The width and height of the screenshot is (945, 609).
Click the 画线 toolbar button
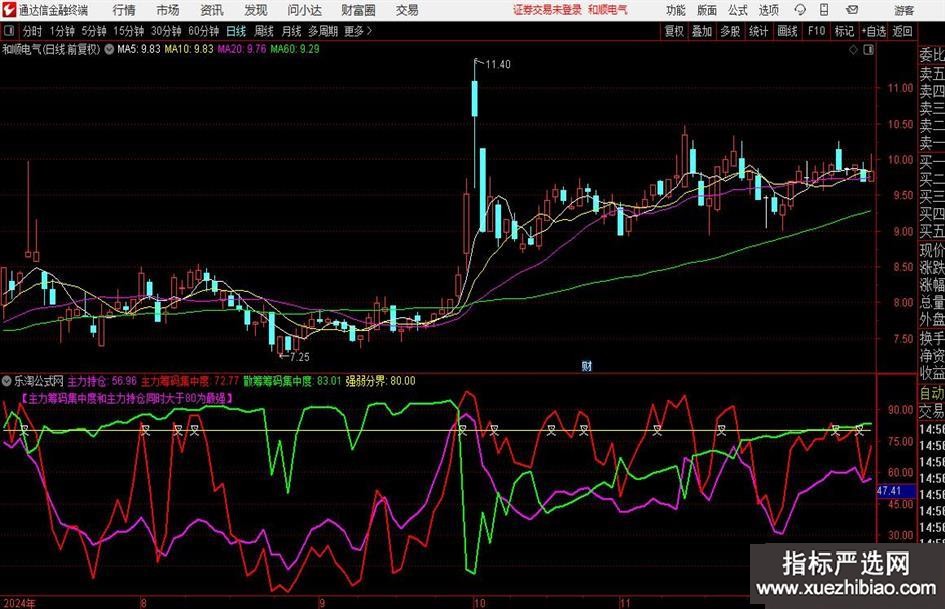click(x=787, y=31)
